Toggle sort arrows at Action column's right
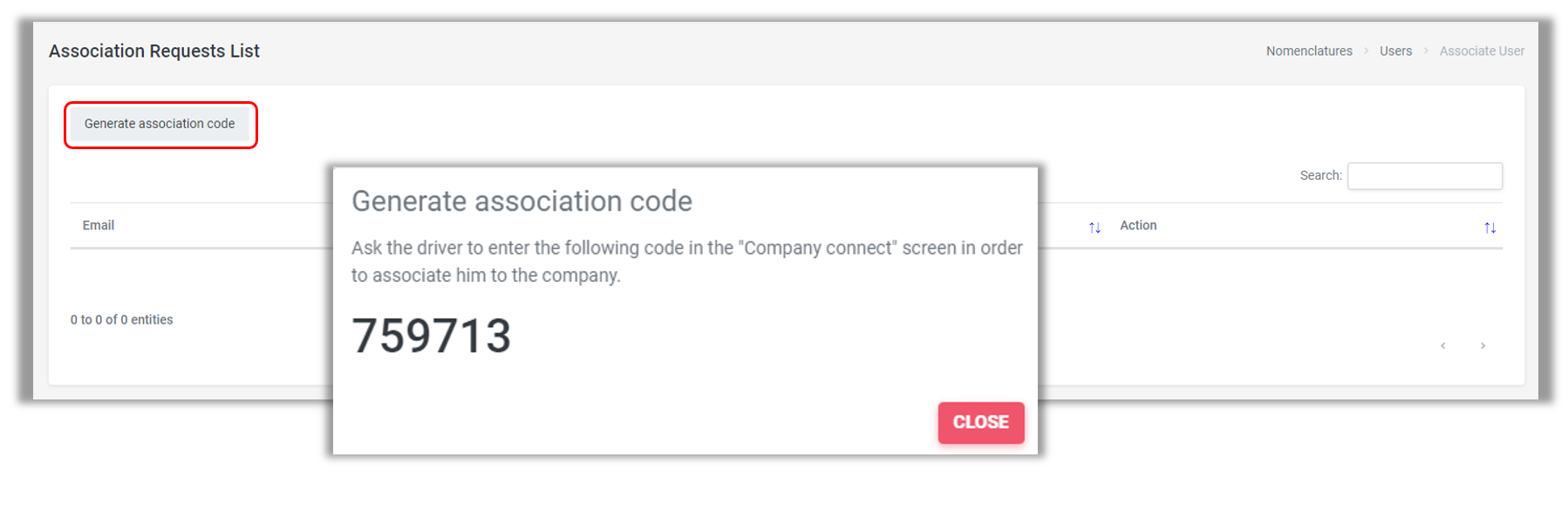 pos(1490,228)
